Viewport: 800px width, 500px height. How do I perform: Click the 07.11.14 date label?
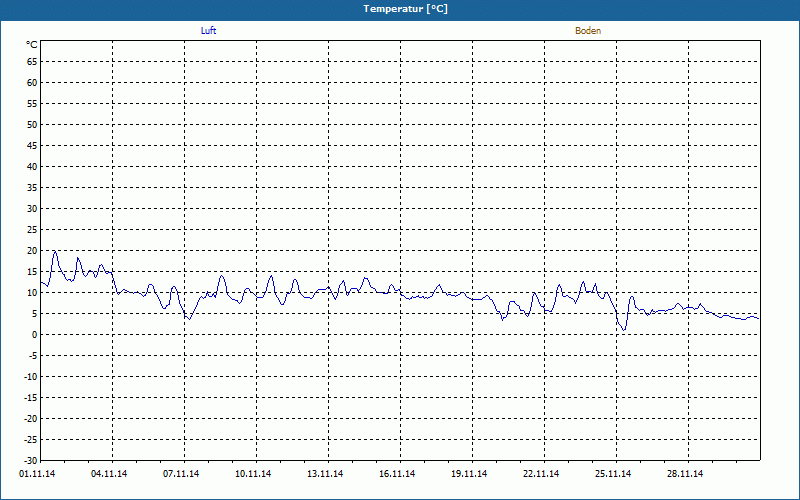coord(181,474)
